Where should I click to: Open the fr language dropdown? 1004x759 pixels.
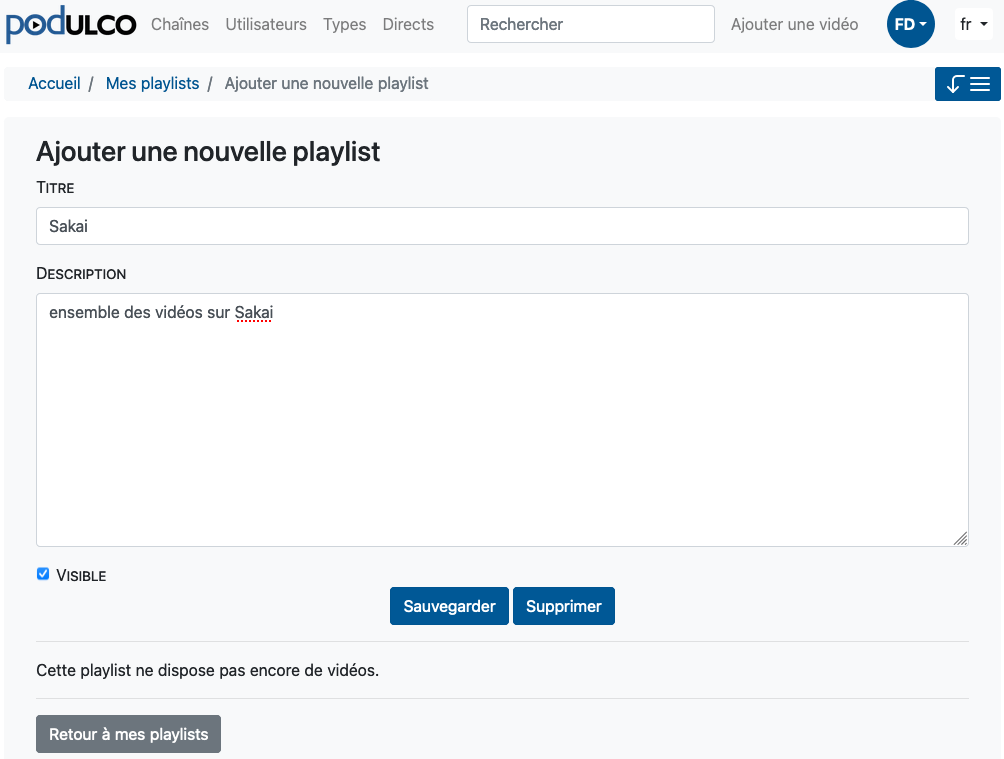click(x=973, y=24)
